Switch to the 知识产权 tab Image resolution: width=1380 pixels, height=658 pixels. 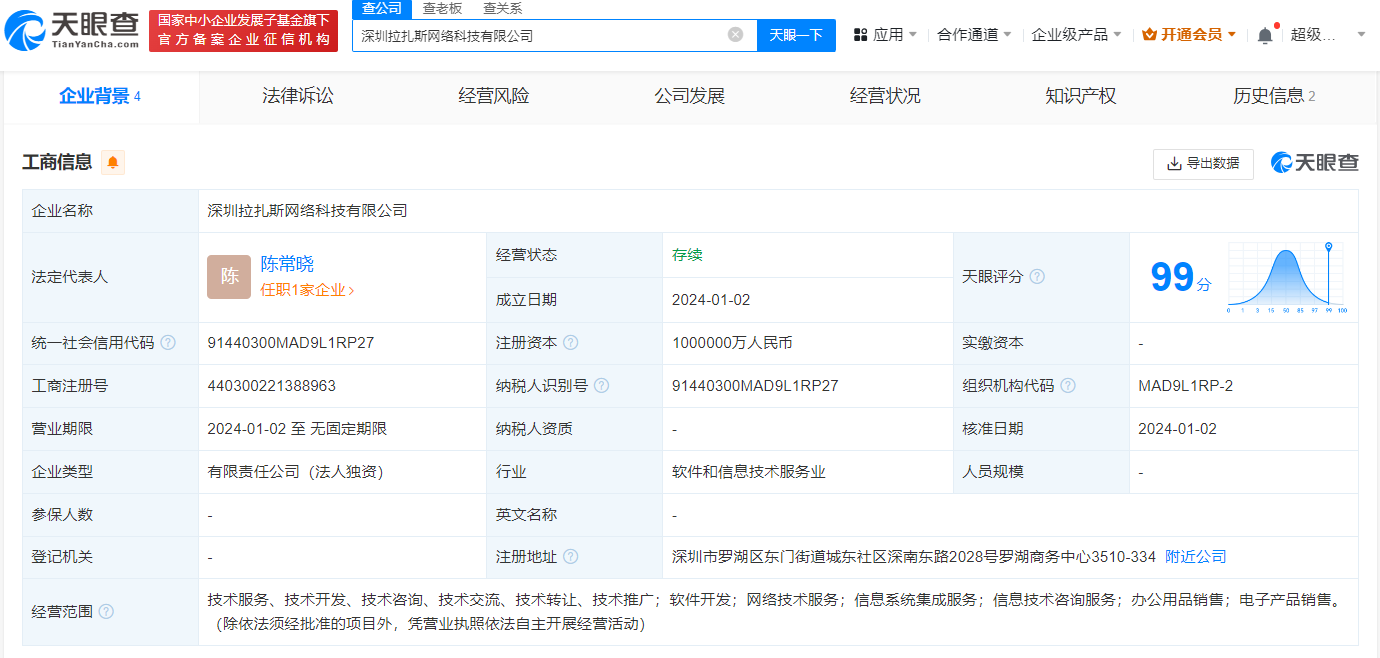pyautogui.click(x=1080, y=96)
